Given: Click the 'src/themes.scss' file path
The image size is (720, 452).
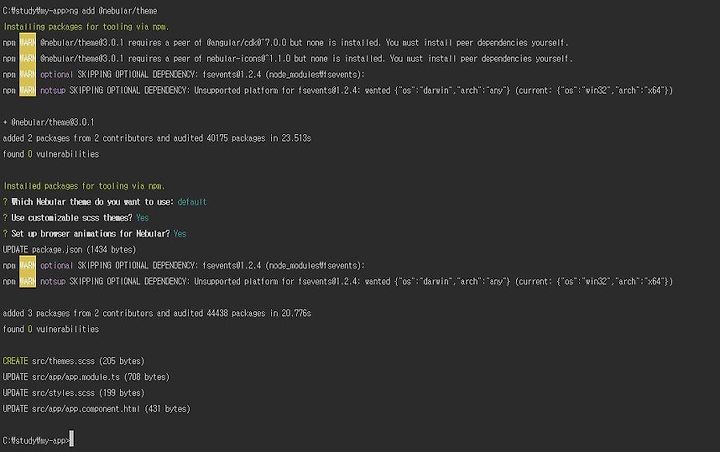Looking at the screenshot, I should coord(63,361).
